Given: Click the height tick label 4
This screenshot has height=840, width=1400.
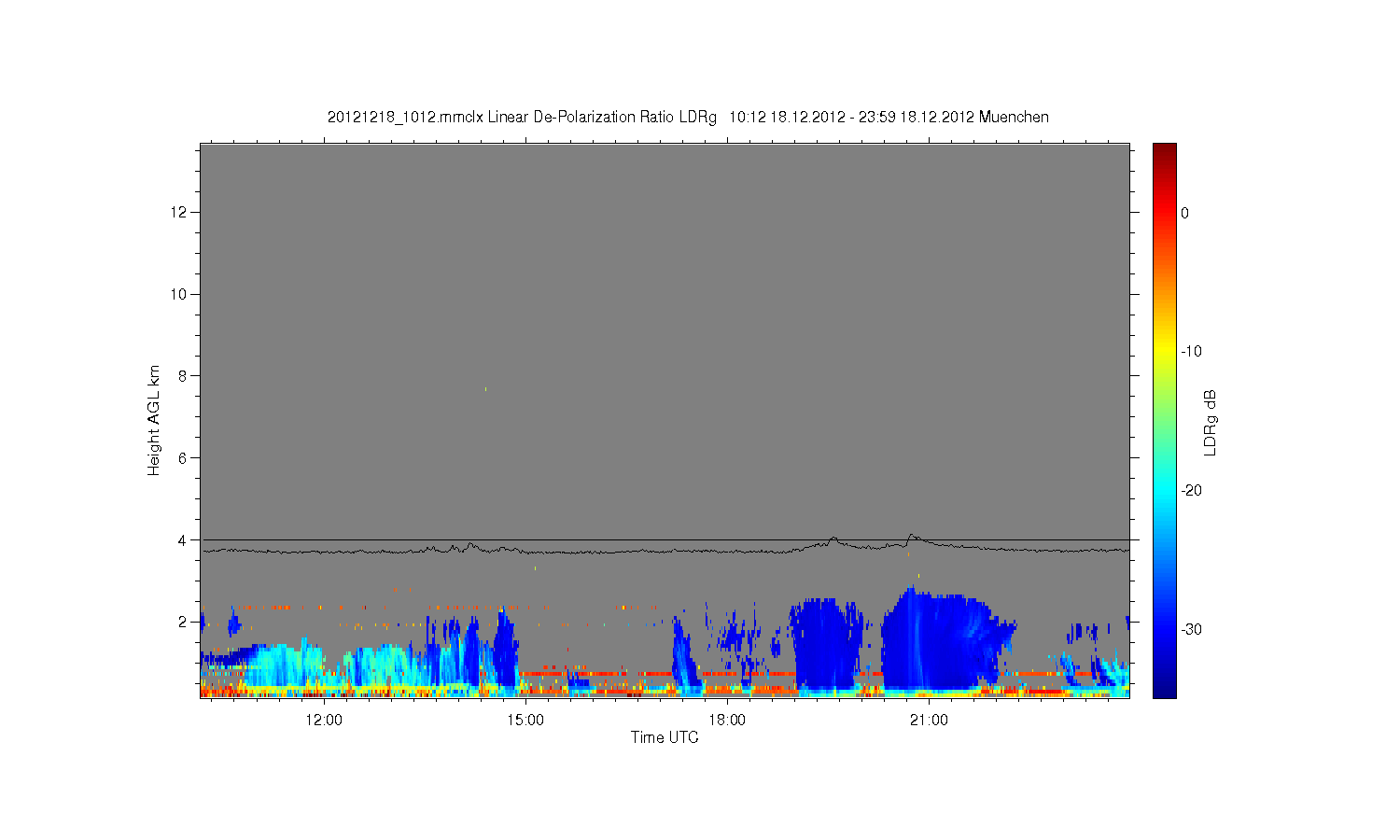Looking at the screenshot, I should 182,539.
